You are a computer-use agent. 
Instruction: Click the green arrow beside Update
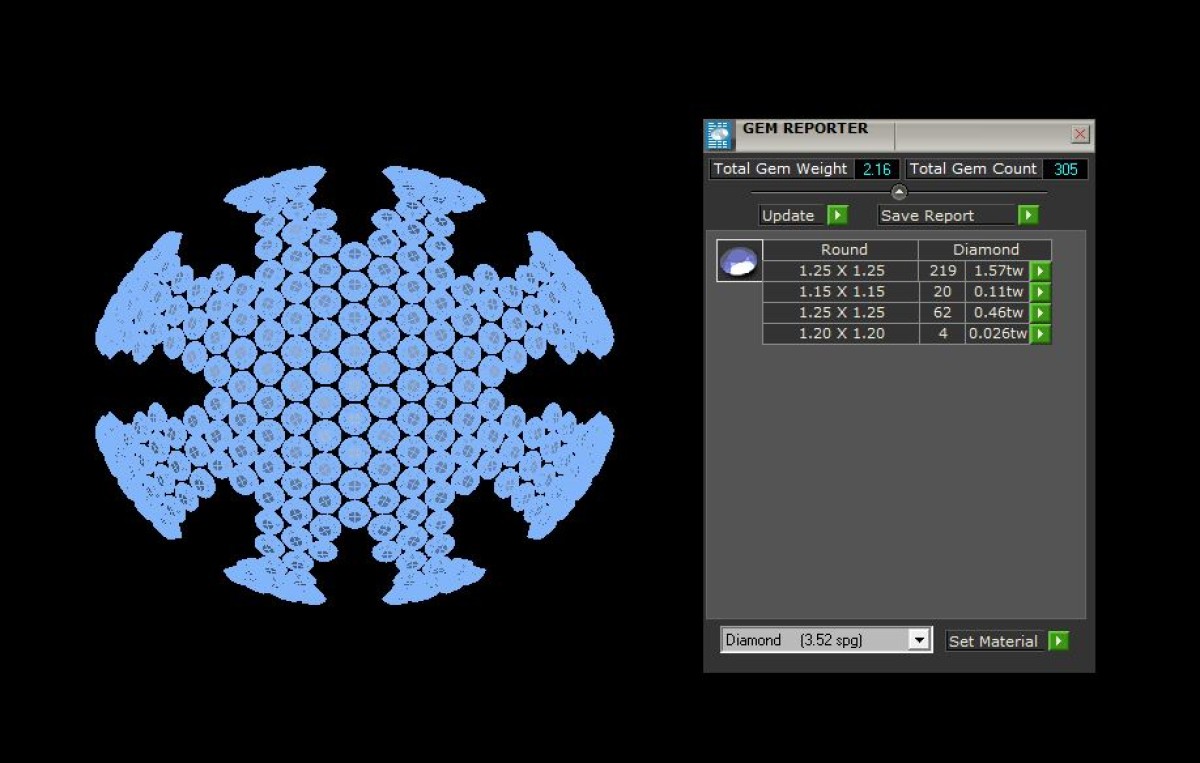[837, 215]
